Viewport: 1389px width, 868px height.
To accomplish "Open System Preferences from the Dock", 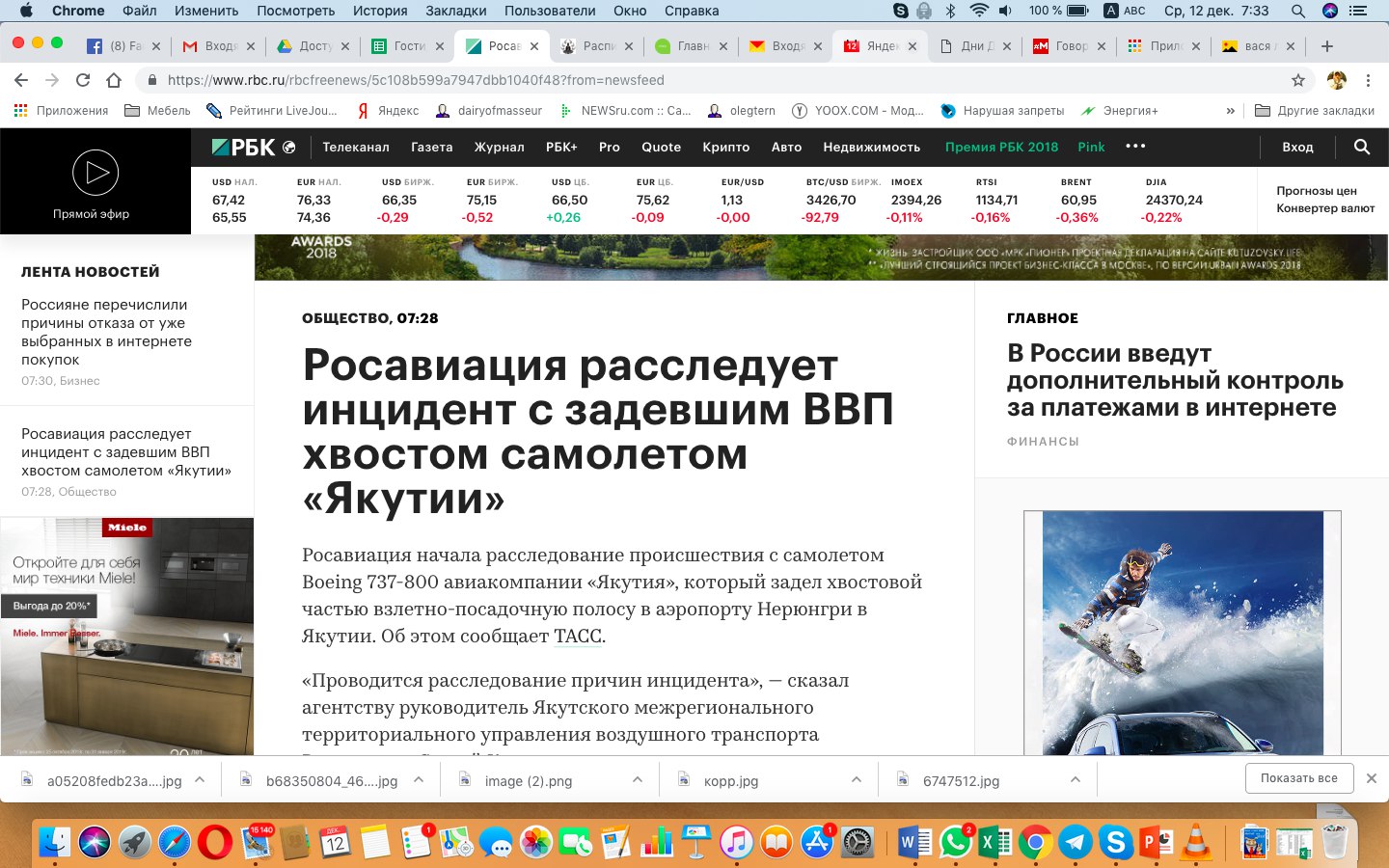I will (x=858, y=842).
